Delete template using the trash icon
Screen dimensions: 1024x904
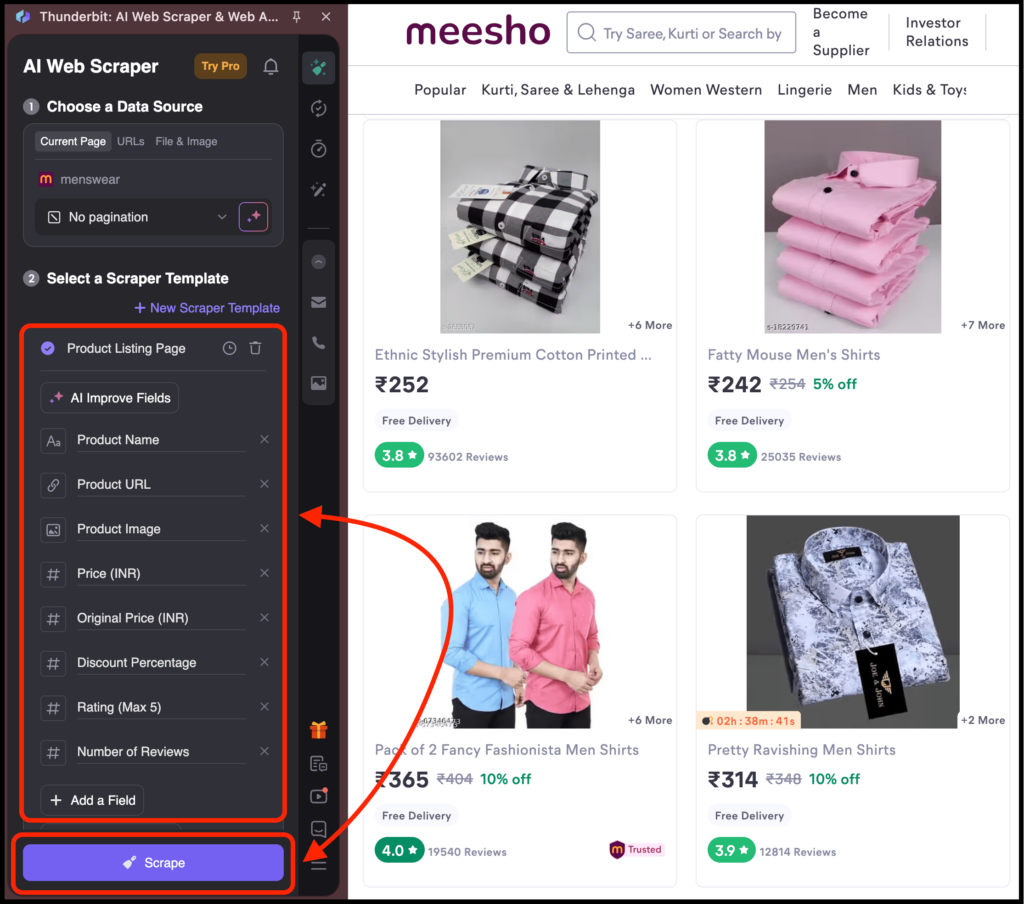[x=255, y=348]
